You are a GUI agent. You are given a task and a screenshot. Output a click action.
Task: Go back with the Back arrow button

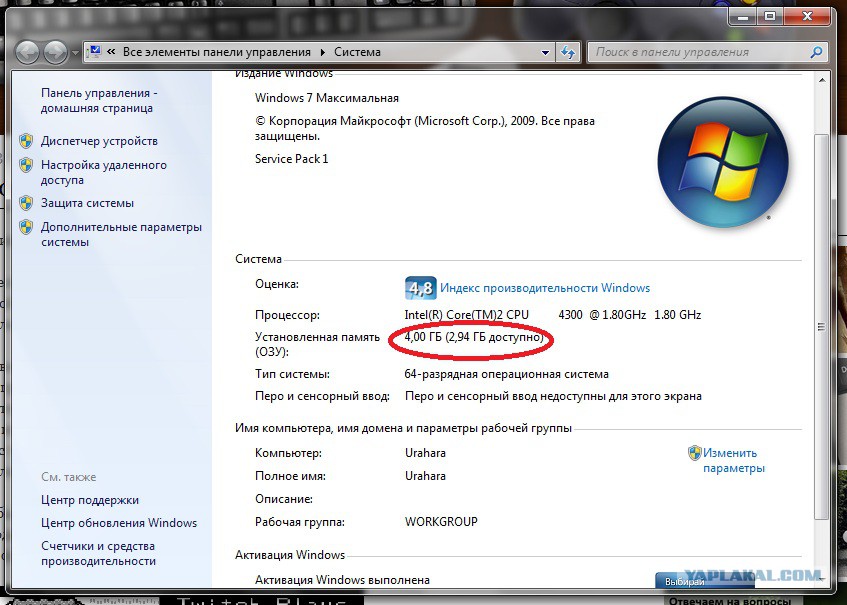pos(28,52)
